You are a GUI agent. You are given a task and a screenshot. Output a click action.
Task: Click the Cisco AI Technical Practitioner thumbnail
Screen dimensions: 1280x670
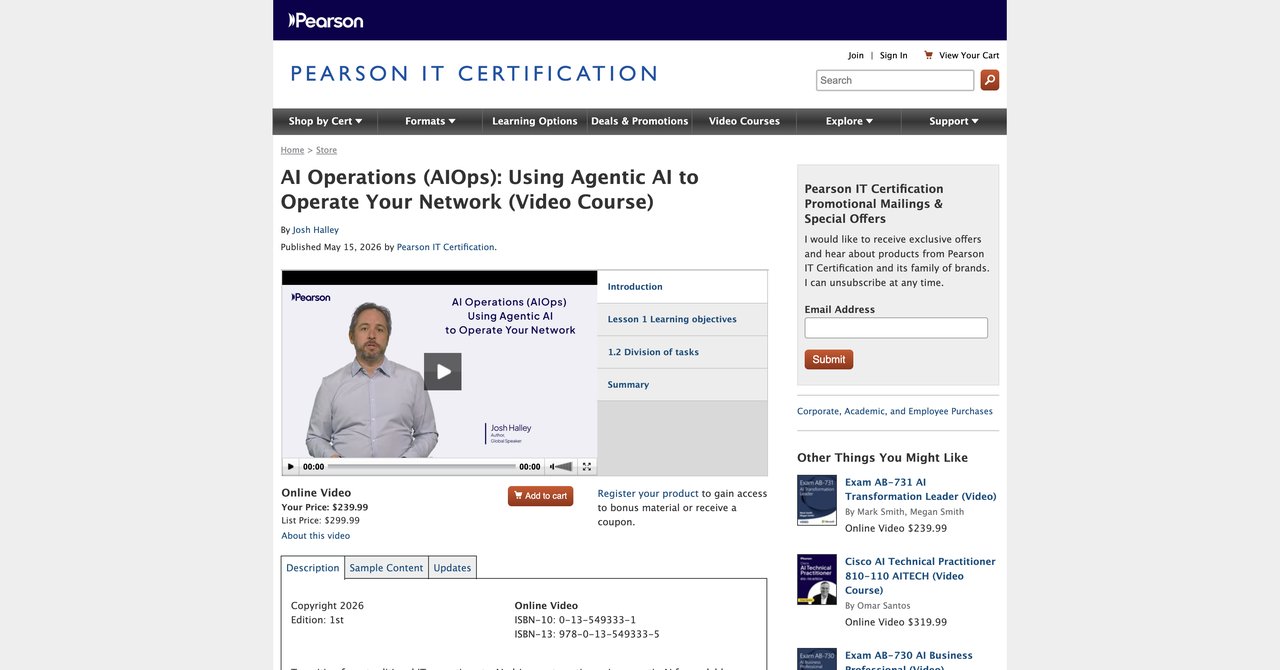pos(817,580)
